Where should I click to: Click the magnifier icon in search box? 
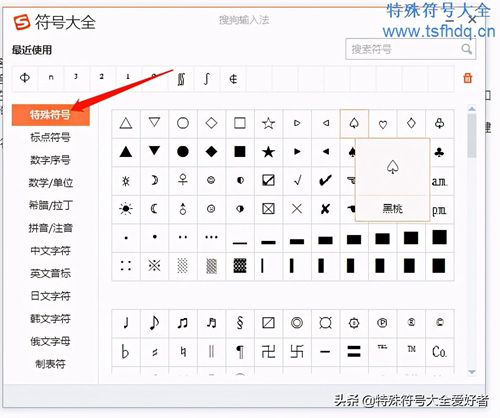(466, 49)
